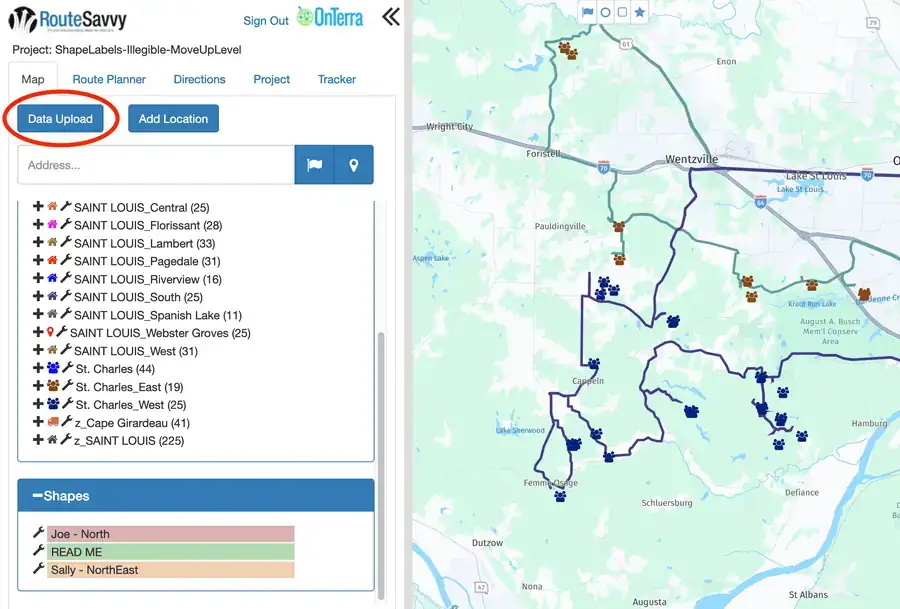Click the red pin icon for Webster Groves
This screenshot has height=609, width=900.
click(51, 332)
